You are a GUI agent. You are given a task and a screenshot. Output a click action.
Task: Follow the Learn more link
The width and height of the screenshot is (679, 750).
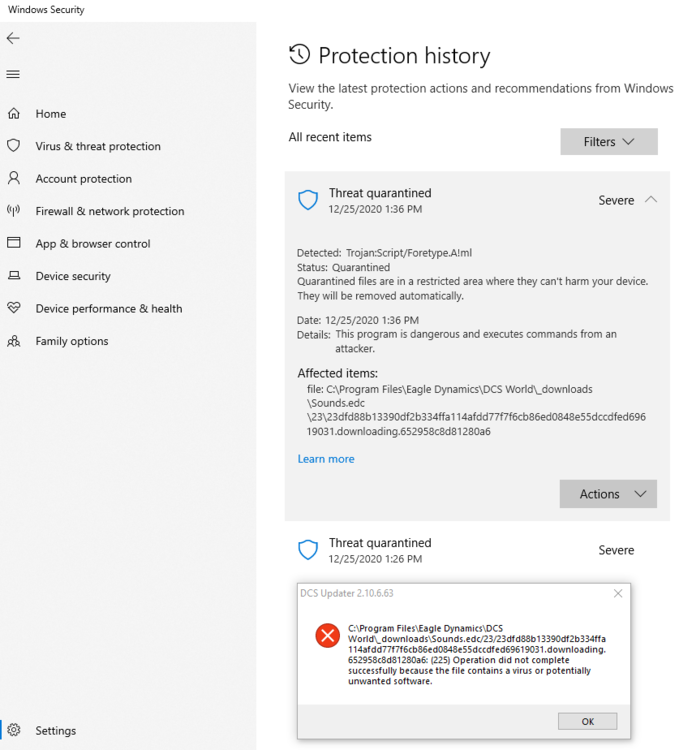coord(326,459)
